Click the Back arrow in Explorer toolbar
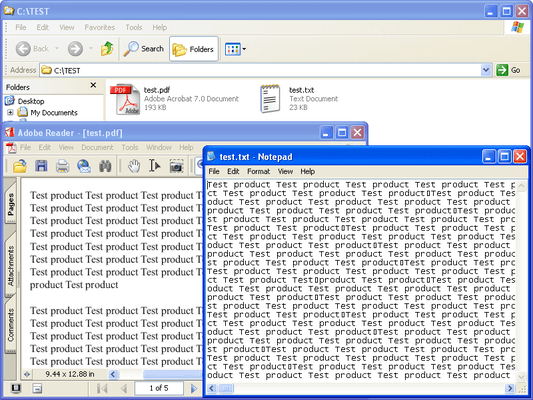533x400 pixels. 23,49
